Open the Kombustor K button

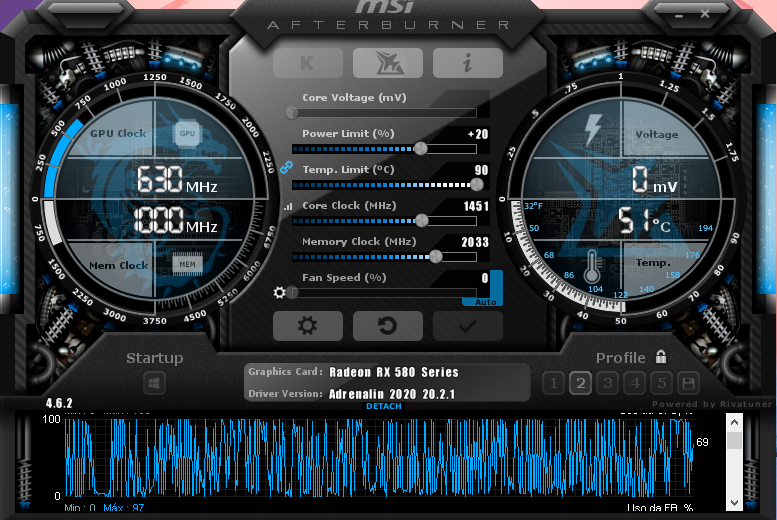coord(307,63)
